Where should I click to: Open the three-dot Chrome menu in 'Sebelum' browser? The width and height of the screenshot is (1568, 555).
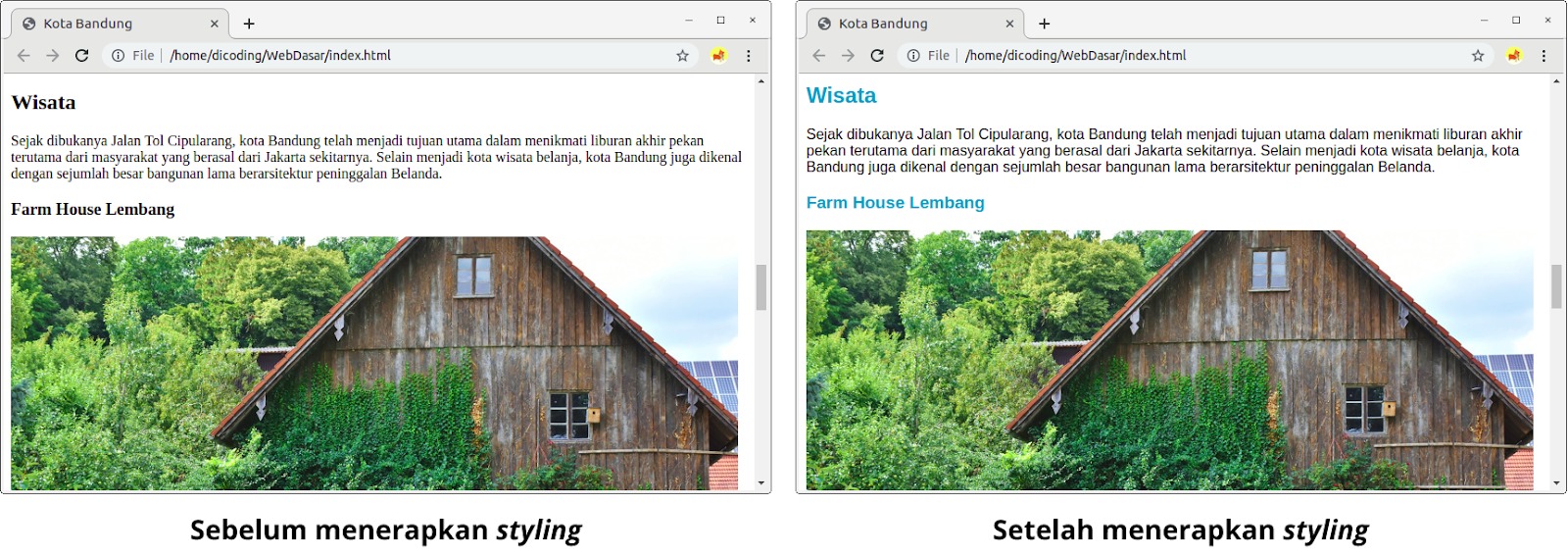(x=749, y=56)
